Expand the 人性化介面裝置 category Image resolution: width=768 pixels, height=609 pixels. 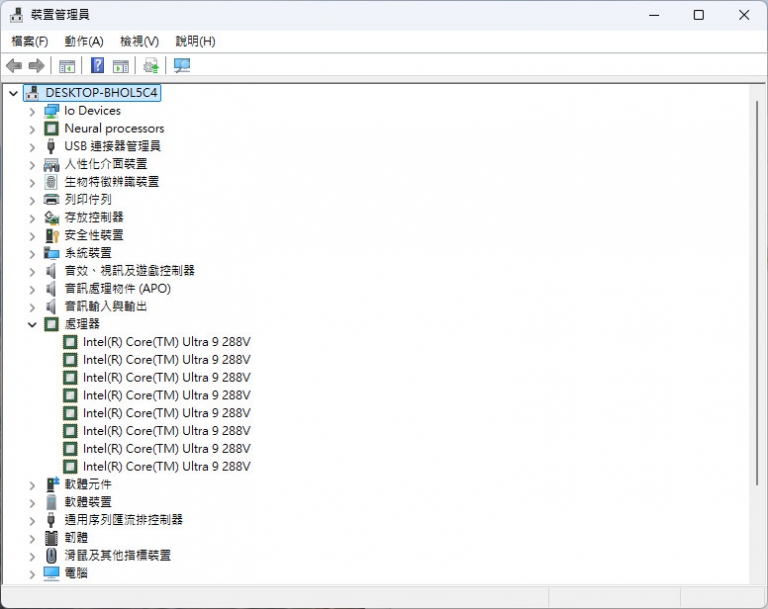(32, 165)
